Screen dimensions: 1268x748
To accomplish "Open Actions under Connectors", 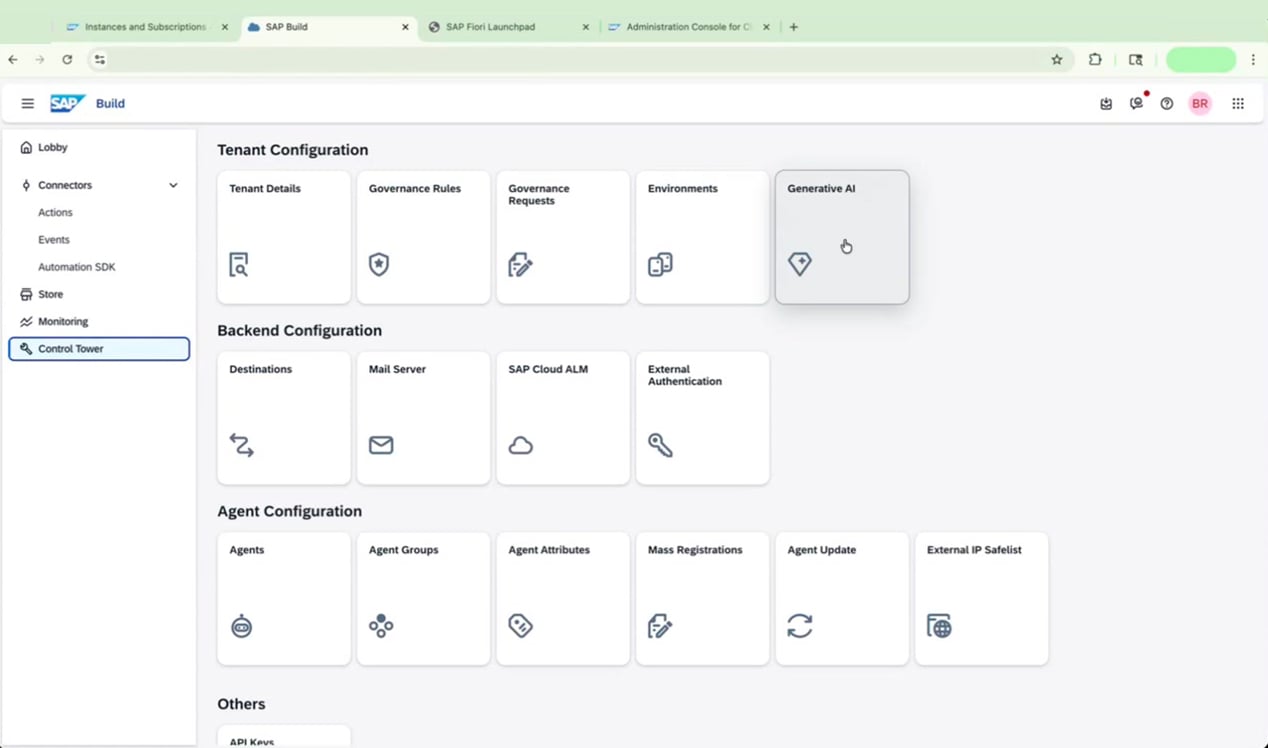I will [55, 212].
